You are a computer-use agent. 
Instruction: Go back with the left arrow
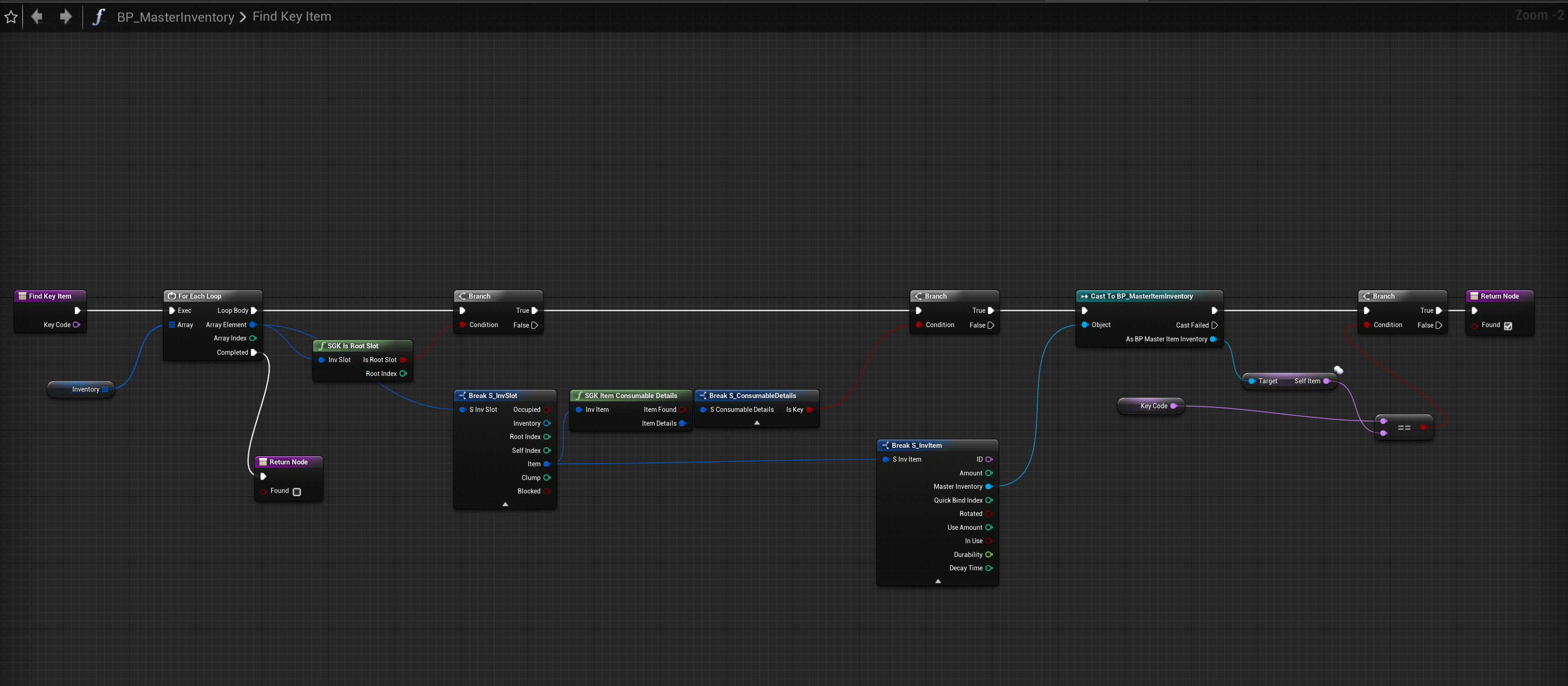[37, 17]
